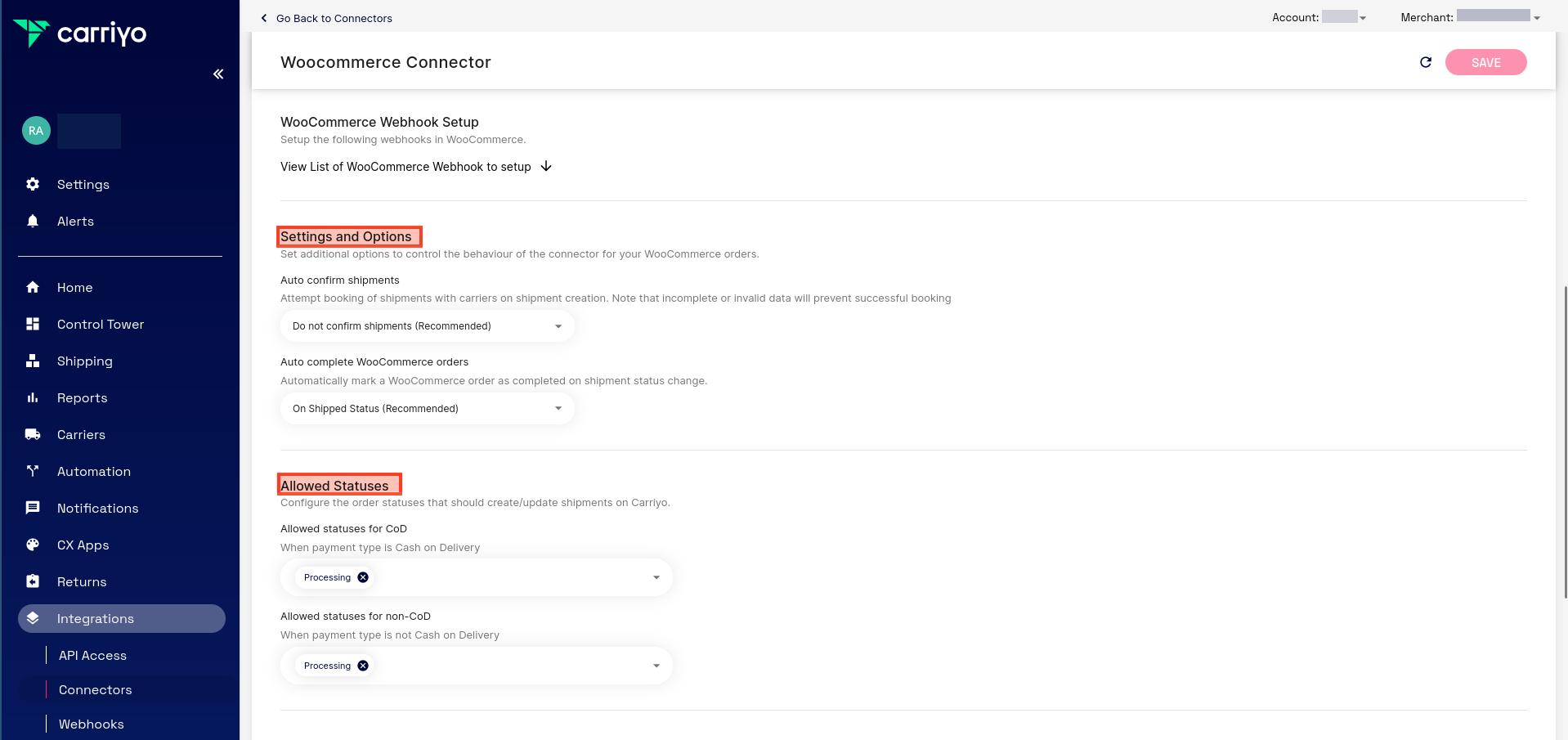Open Reports menu item
The image size is (1568, 740).
82,398
